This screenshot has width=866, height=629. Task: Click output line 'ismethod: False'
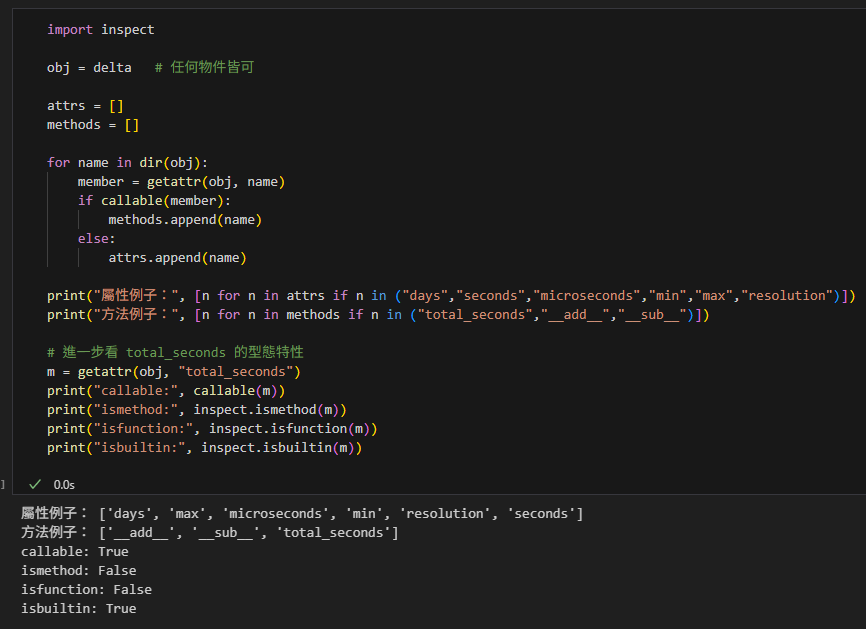click(x=78, y=570)
